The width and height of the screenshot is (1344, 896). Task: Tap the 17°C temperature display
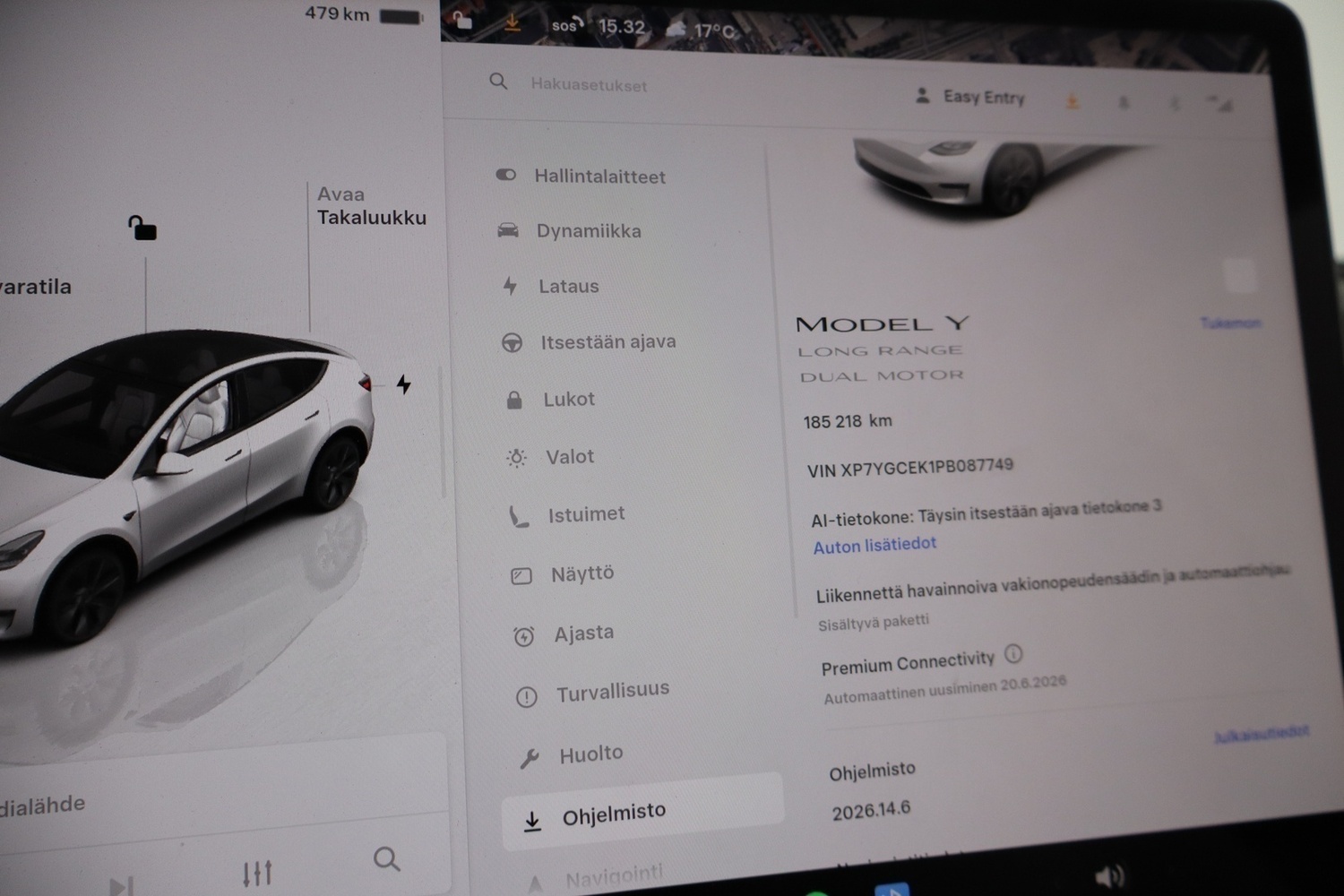click(x=715, y=31)
